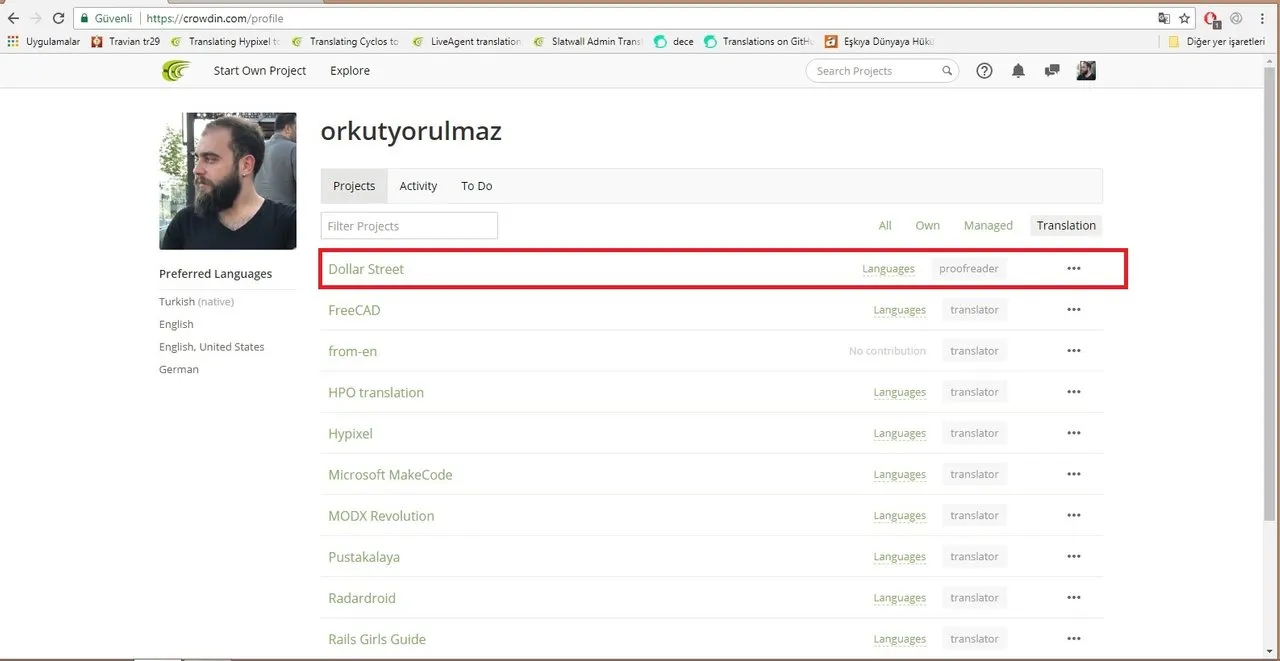
Task: Open more options for MODX Revolution
Action: tap(1074, 515)
